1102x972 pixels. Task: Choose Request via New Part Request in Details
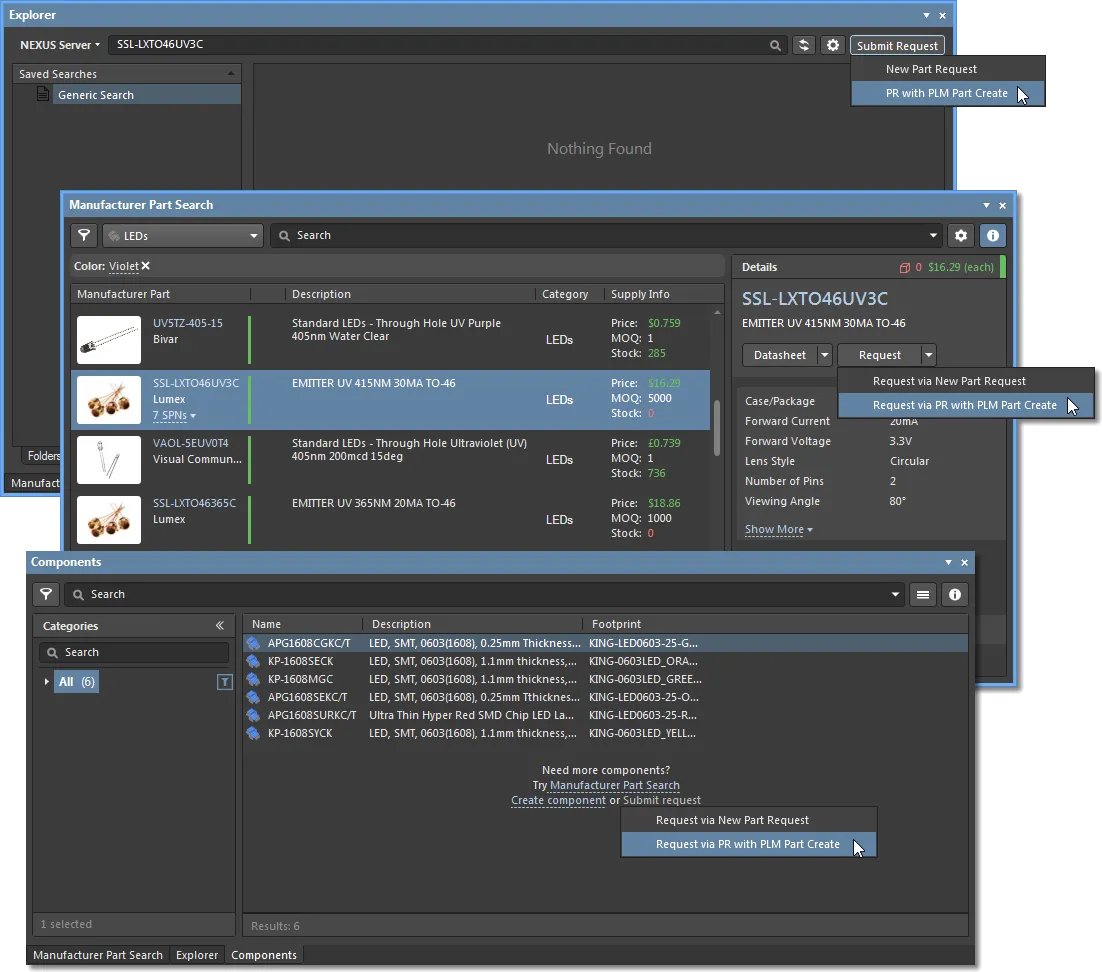pos(966,381)
